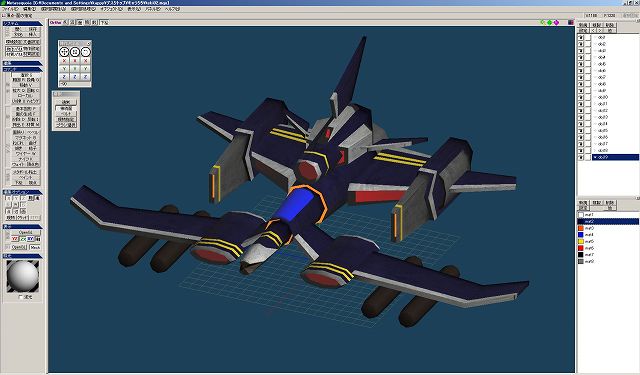Collapse the 照光 panel header
The height and width of the screenshot is (375, 640).
22,256
